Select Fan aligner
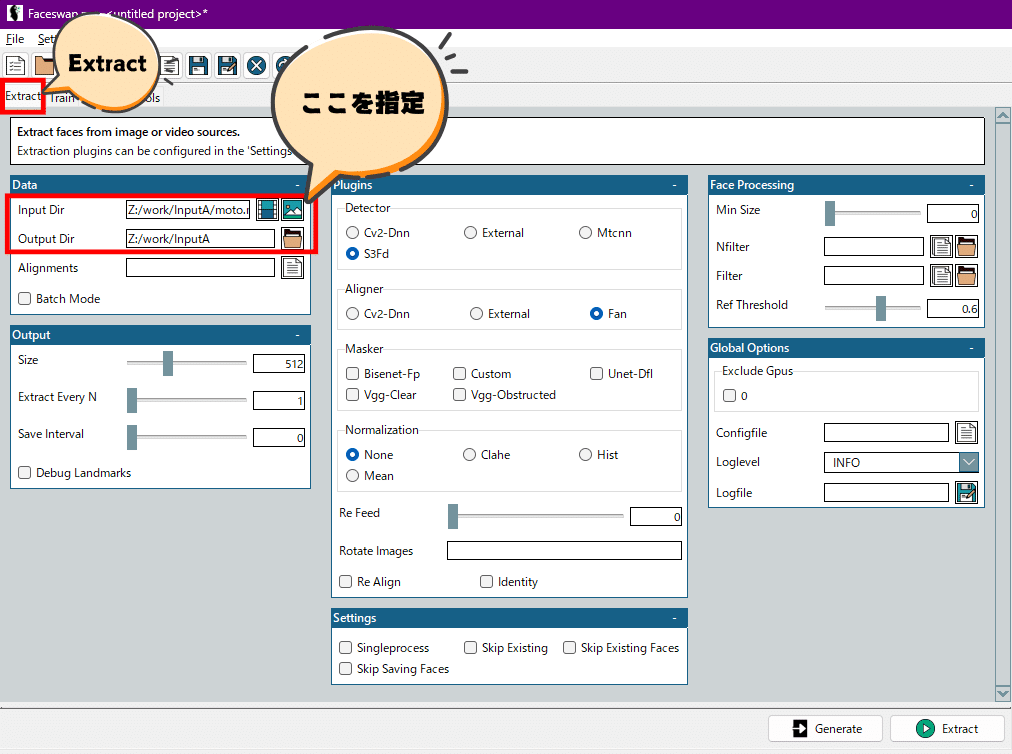 click(x=596, y=314)
